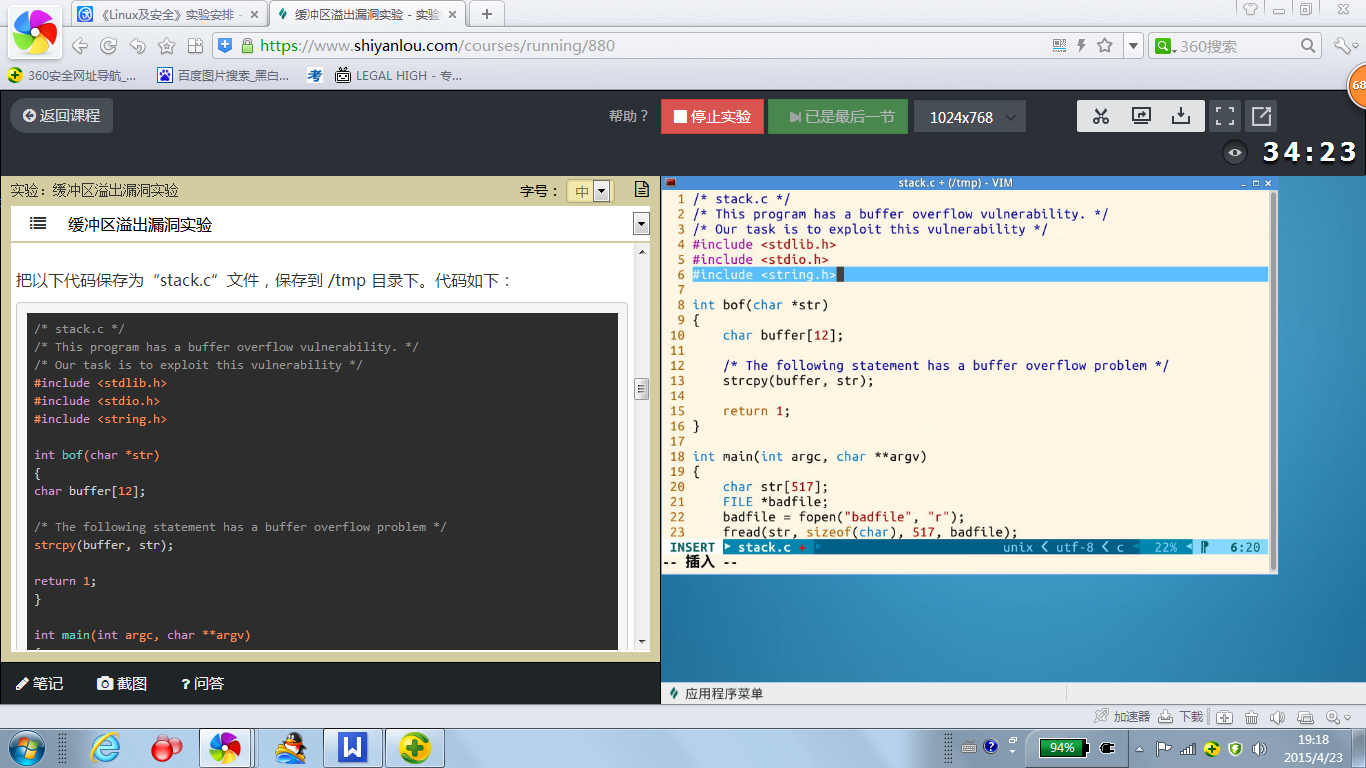Open the lab in a new window
Image resolution: width=1366 pixels, height=768 pixels.
pyautogui.click(x=1261, y=116)
